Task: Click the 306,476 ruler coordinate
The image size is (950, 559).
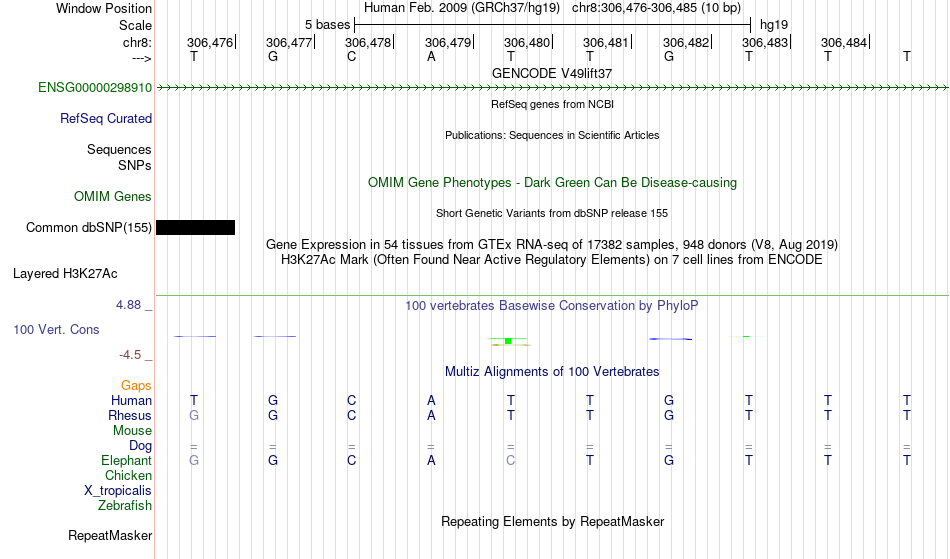Action: point(210,42)
